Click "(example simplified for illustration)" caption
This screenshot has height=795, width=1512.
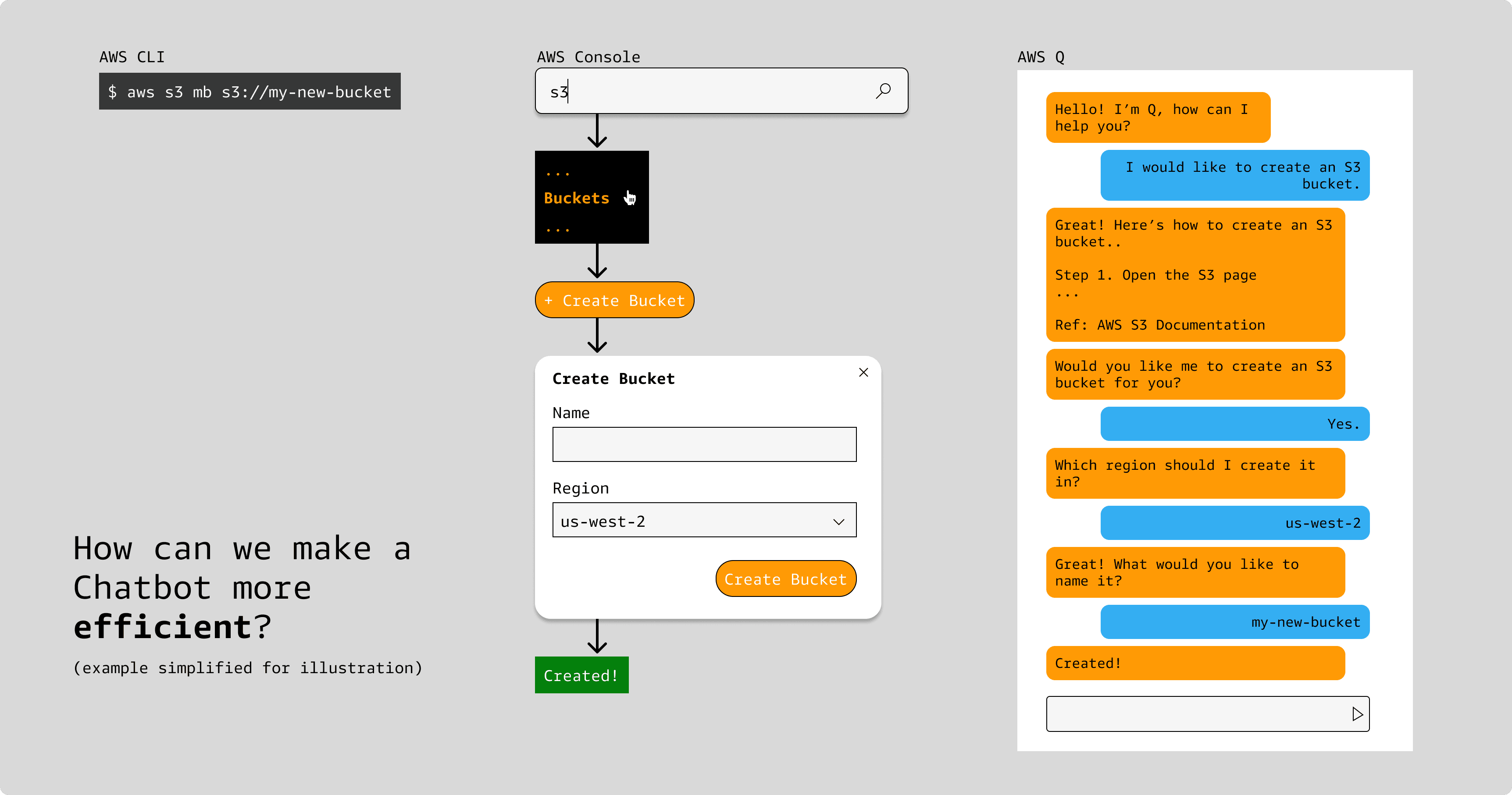tap(248, 668)
